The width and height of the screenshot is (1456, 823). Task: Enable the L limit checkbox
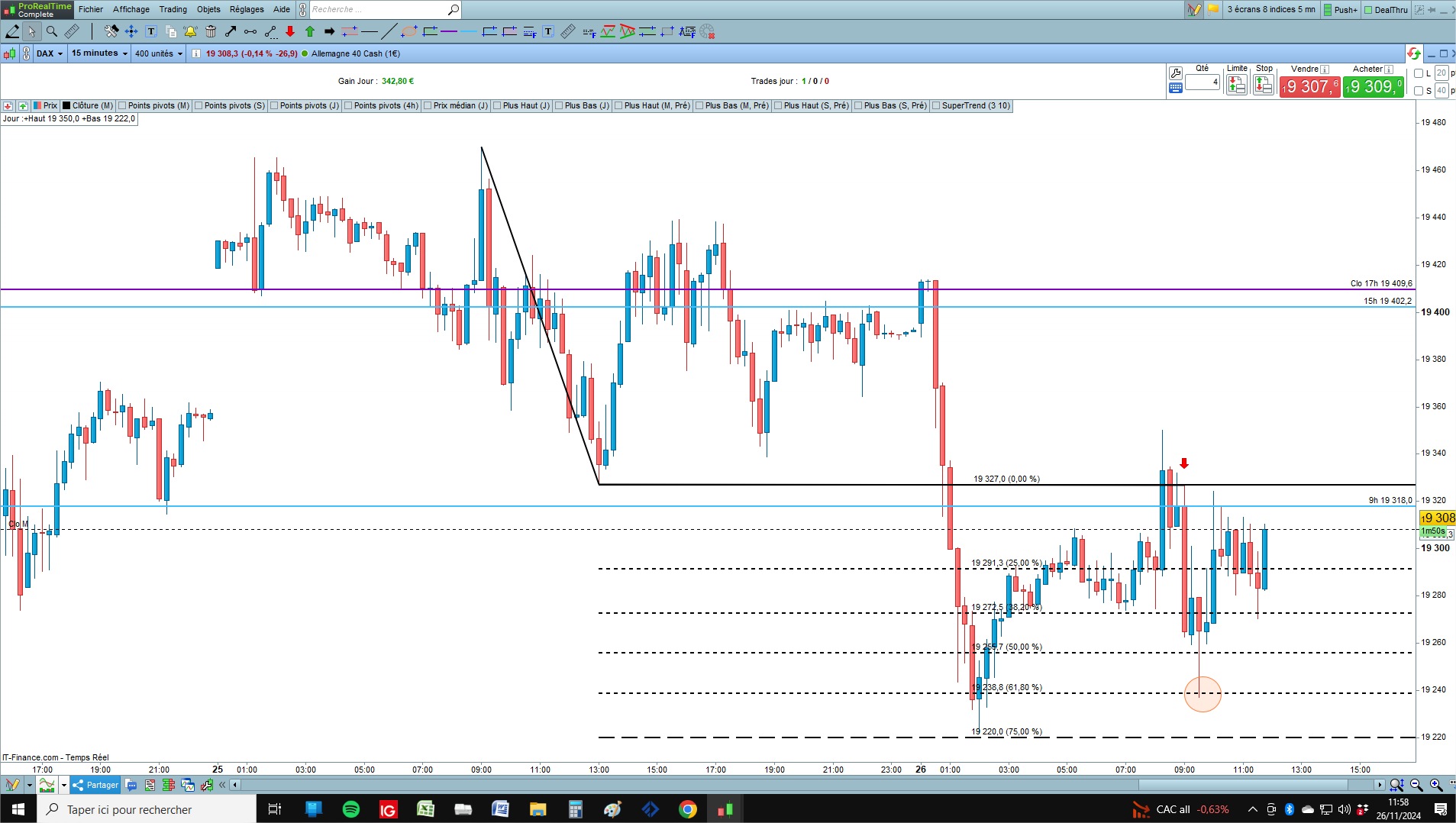coord(1419,73)
